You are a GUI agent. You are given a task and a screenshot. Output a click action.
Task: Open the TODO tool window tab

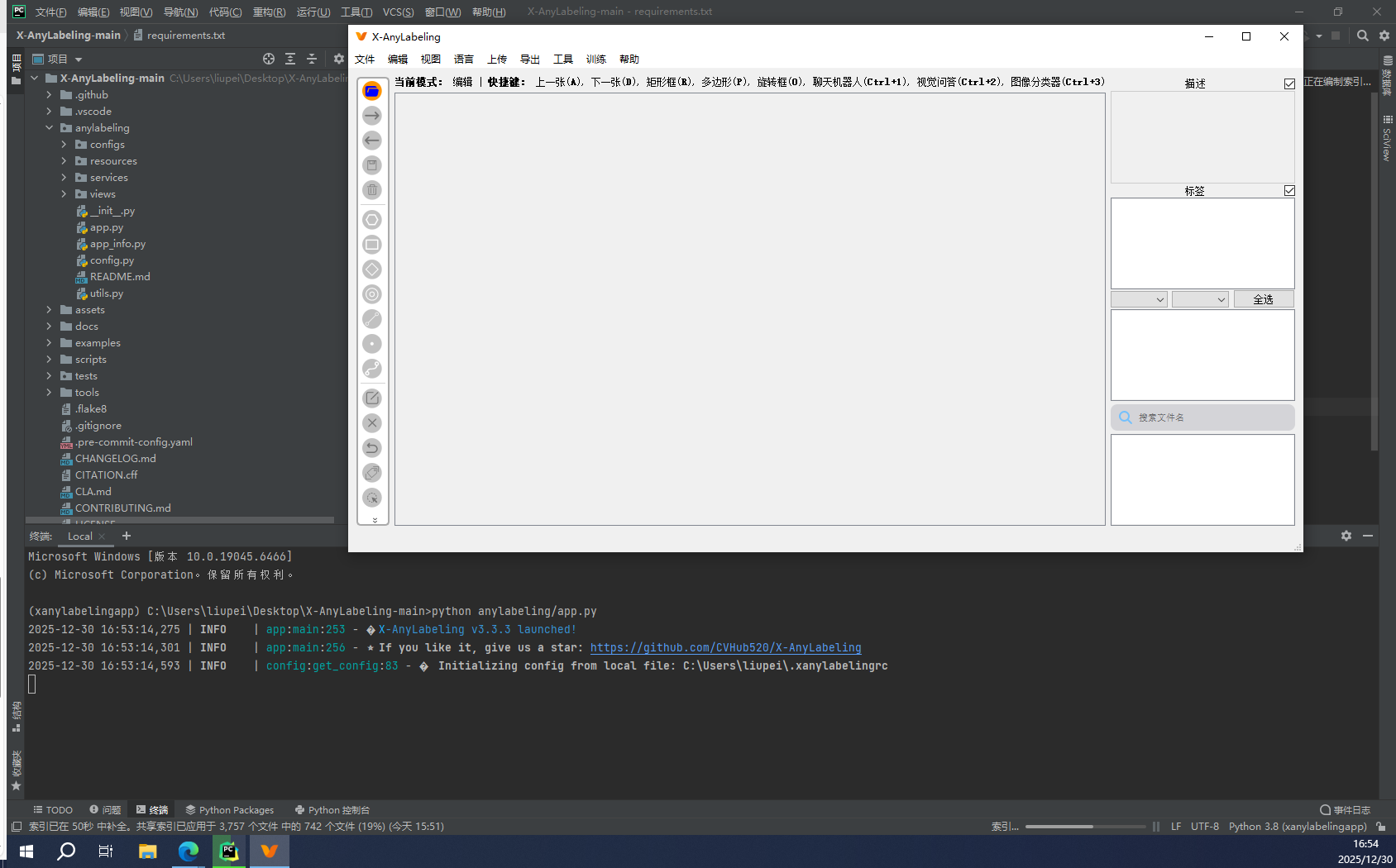[53, 810]
